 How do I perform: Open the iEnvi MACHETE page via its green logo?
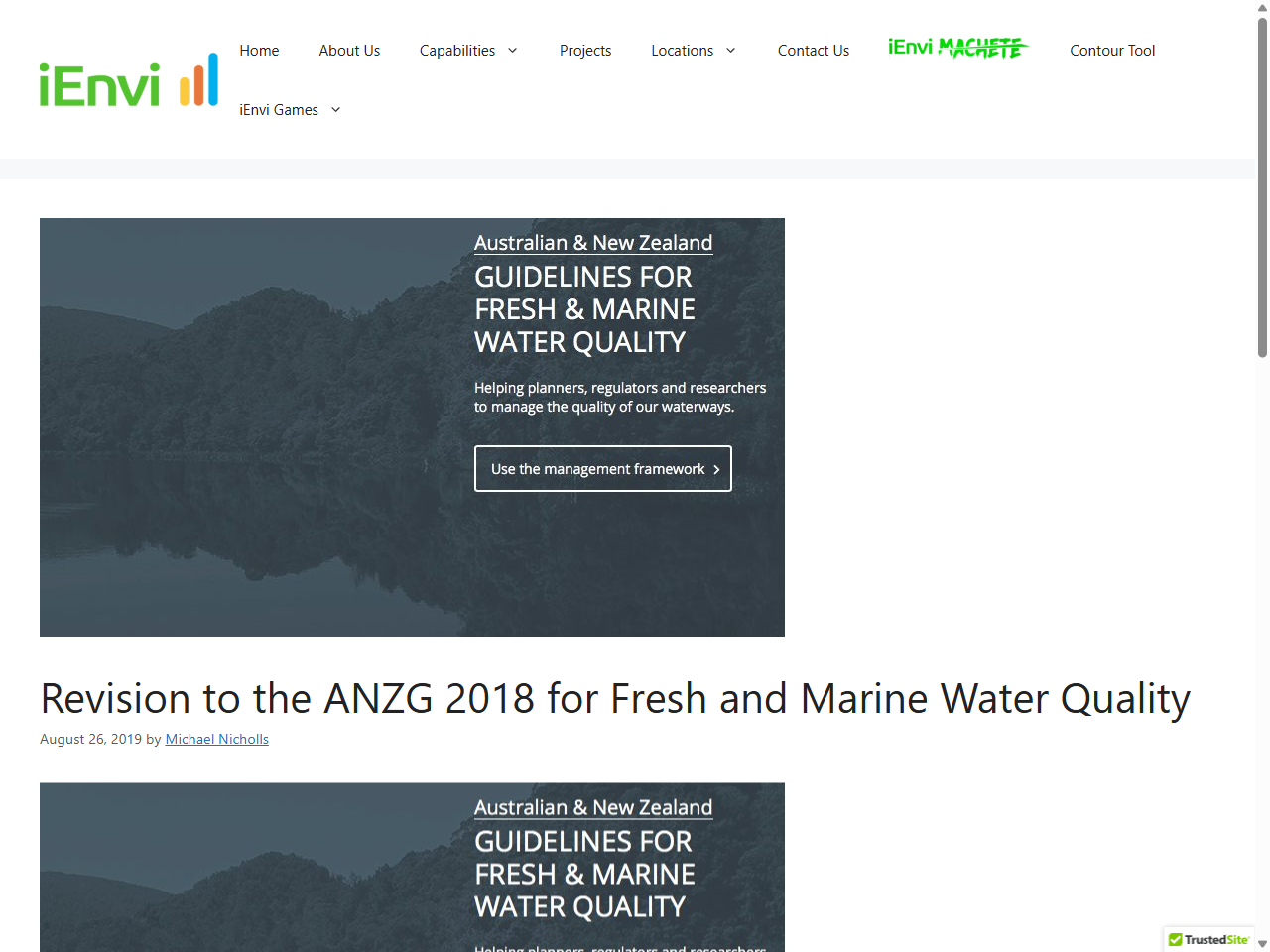(x=956, y=48)
